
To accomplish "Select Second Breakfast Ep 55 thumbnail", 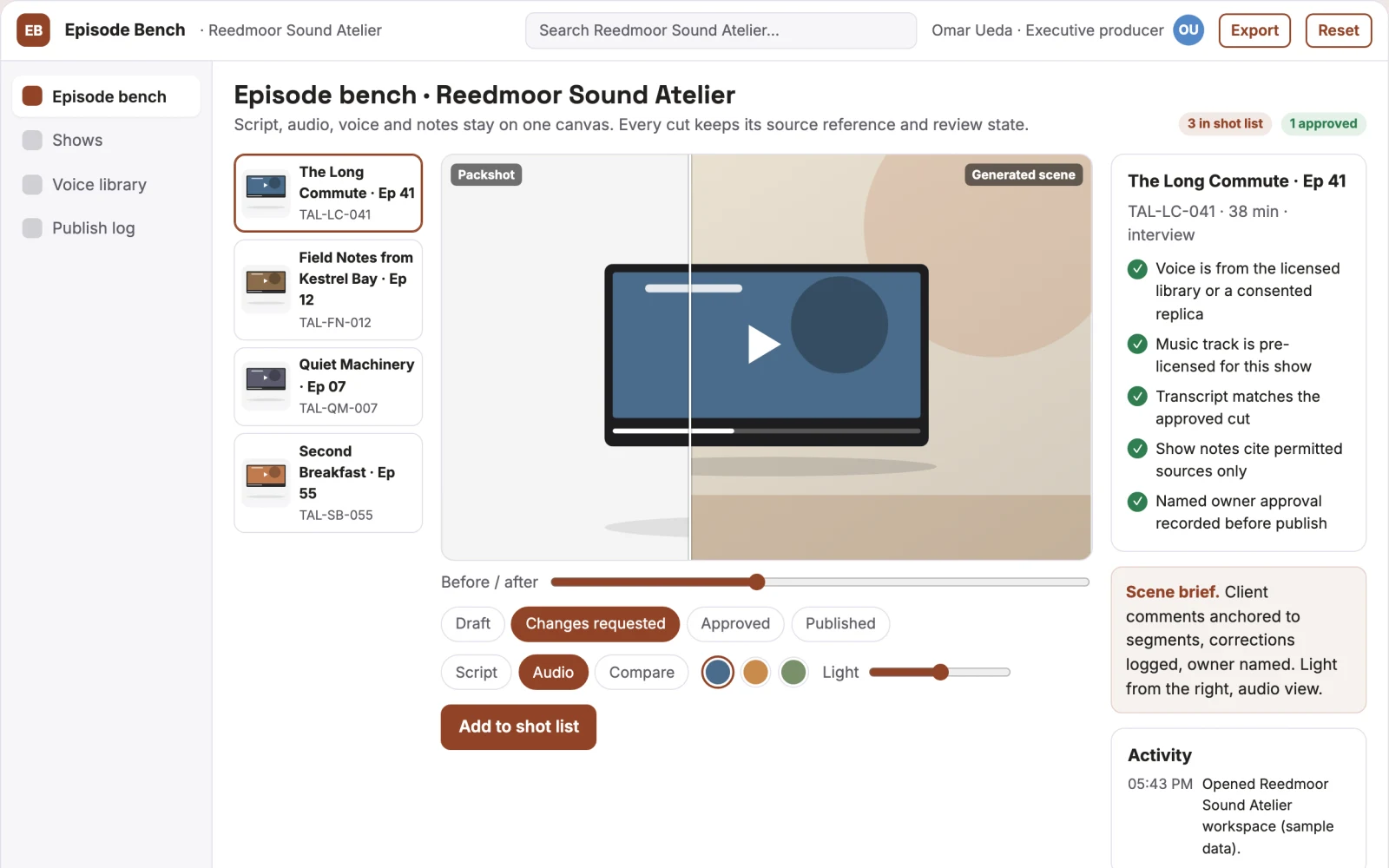I will [x=266, y=483].
